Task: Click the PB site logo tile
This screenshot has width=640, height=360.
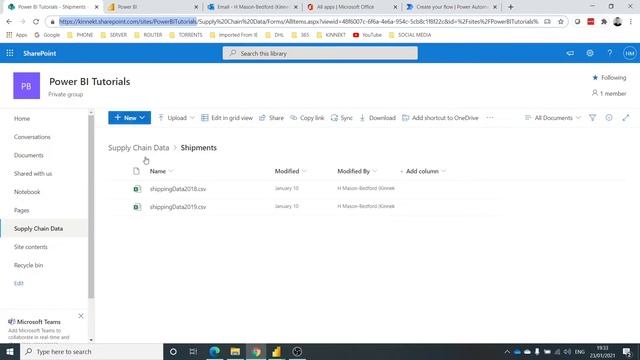Action: tap(27, 86)
